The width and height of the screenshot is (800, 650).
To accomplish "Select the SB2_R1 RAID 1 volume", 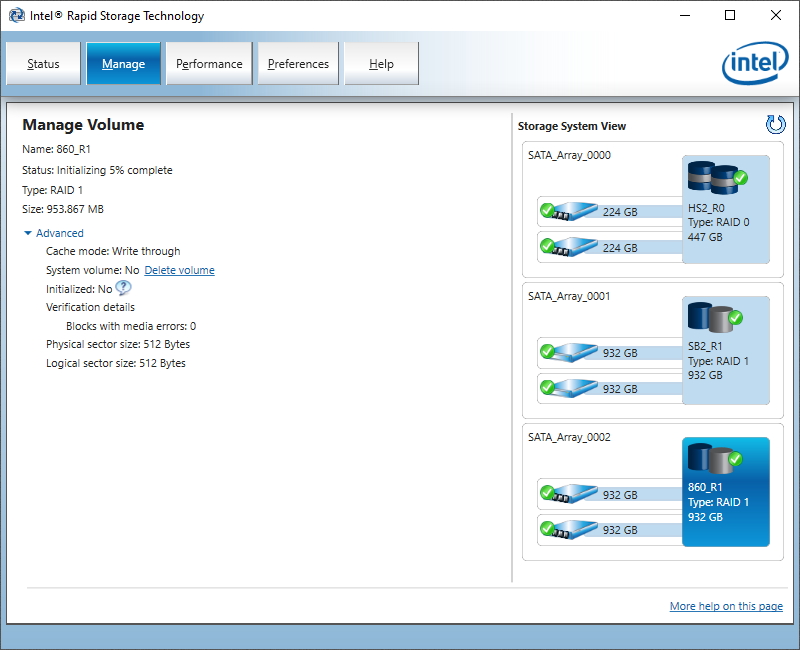I will tap(726, 351).
